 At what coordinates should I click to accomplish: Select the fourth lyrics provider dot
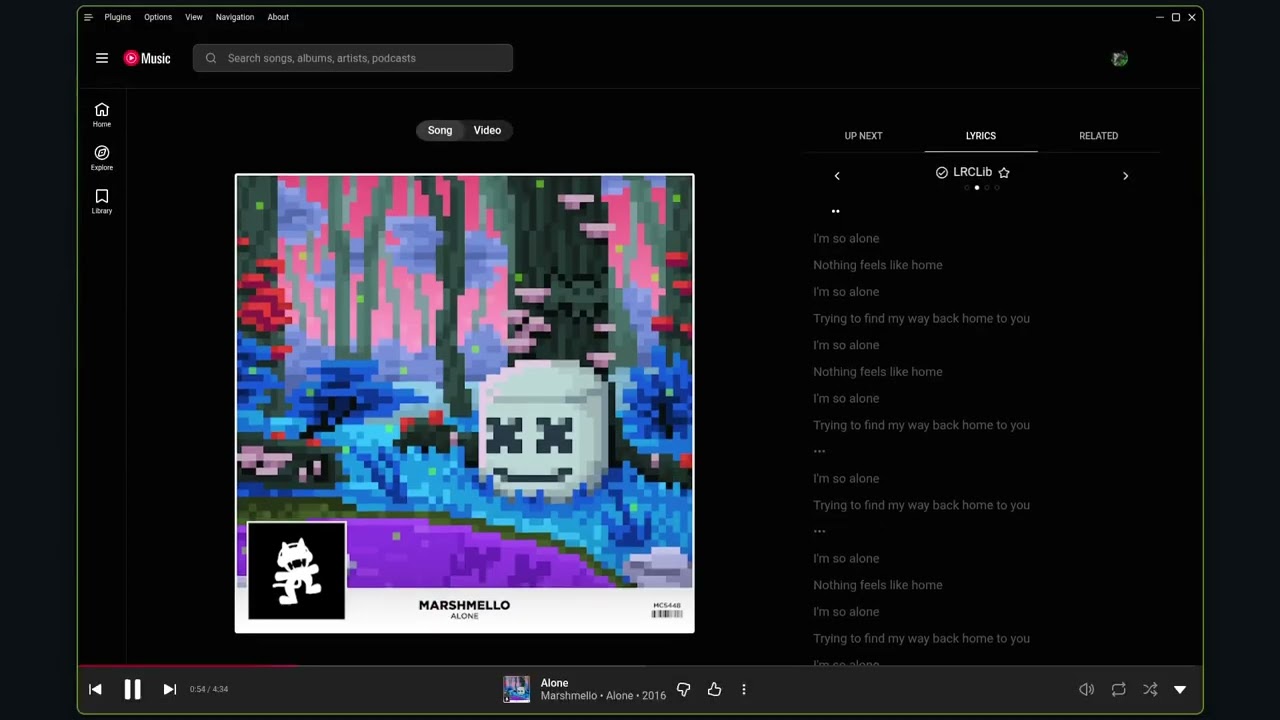[x=997, y=188]
